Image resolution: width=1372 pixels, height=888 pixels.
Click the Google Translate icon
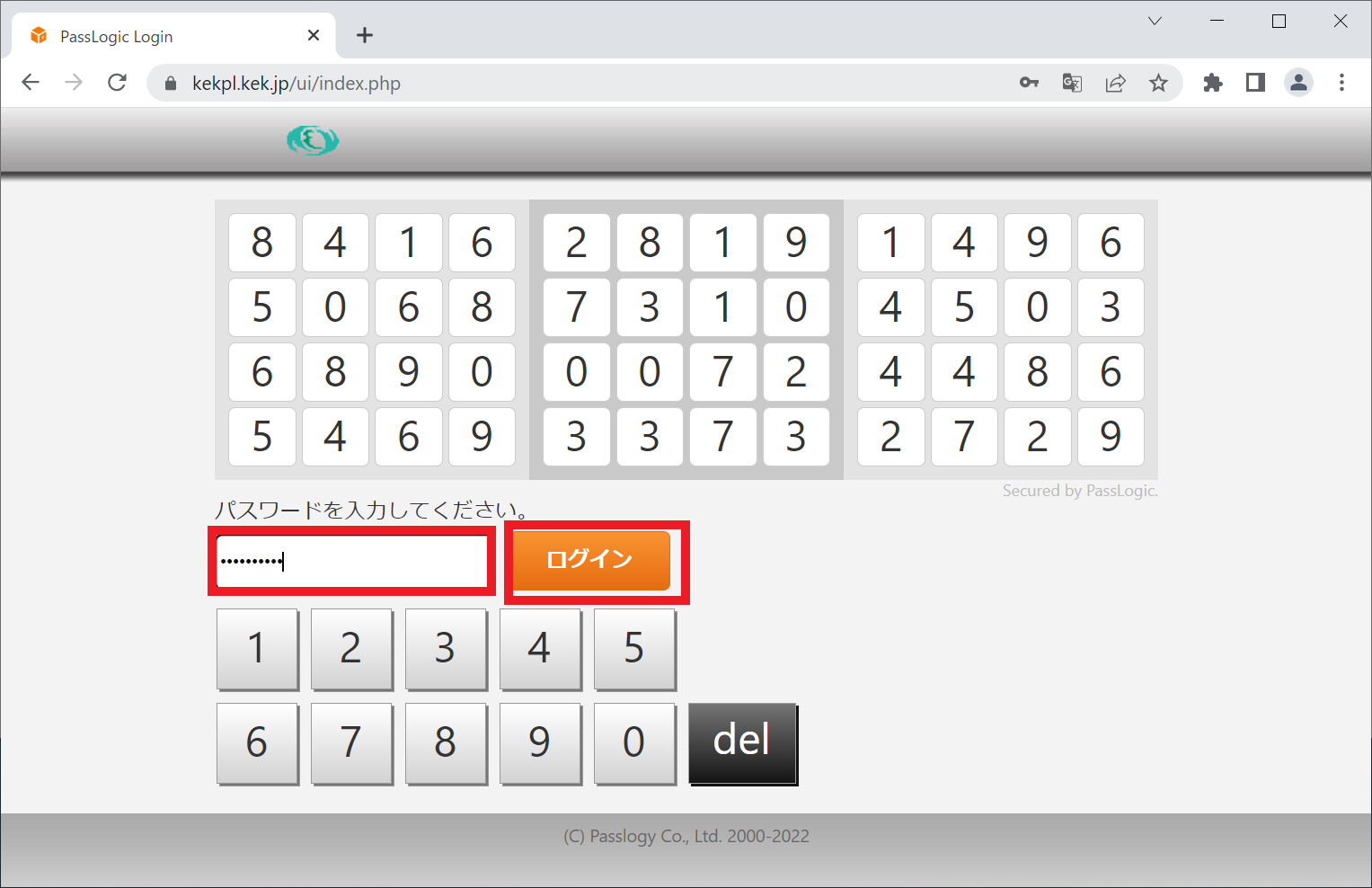coord(1072,83)
